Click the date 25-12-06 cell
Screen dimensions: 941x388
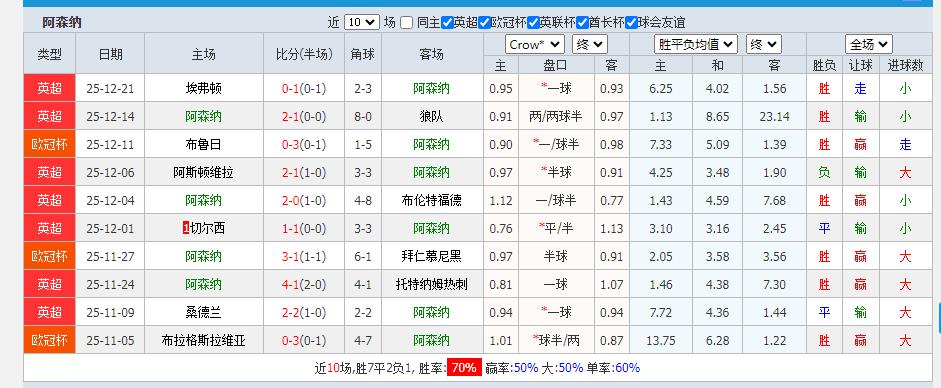[110, 173]
